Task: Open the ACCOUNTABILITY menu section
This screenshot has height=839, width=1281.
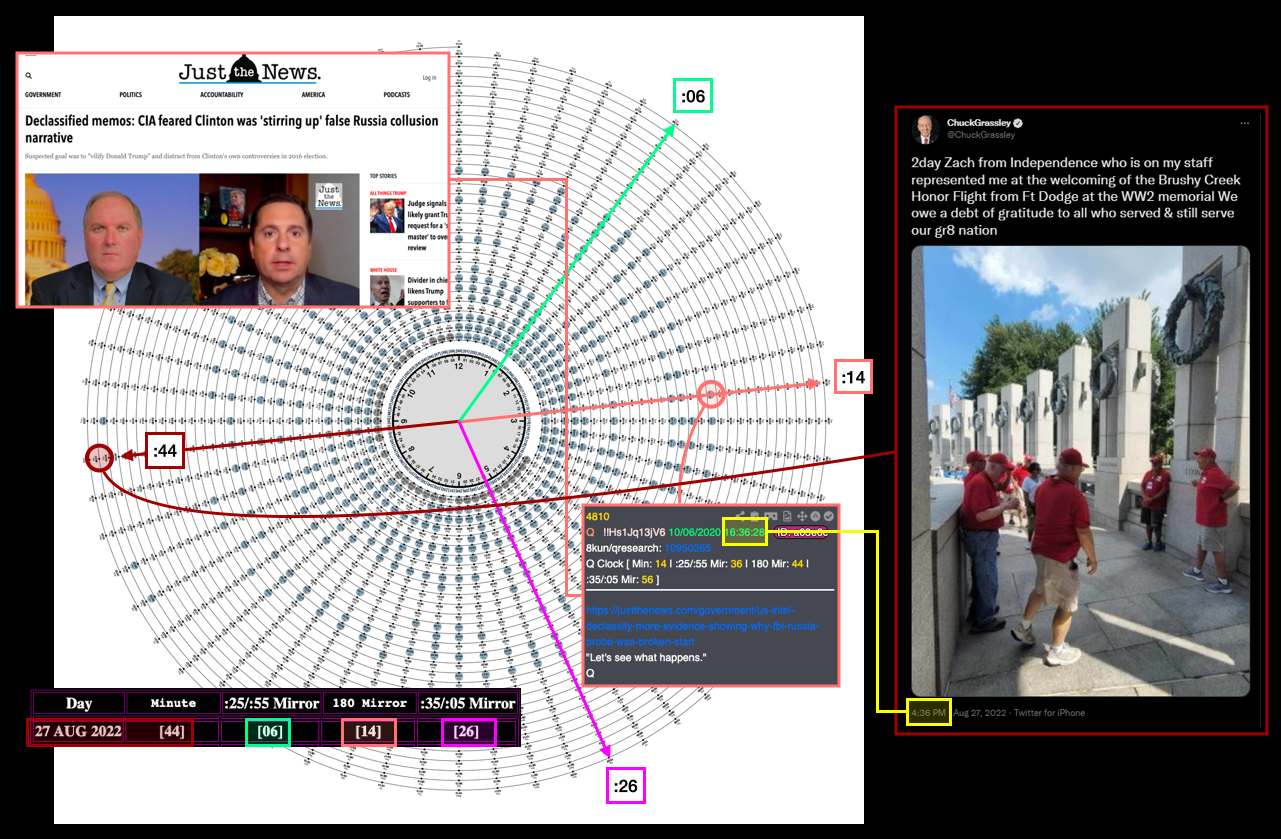Action: point(222,95)
